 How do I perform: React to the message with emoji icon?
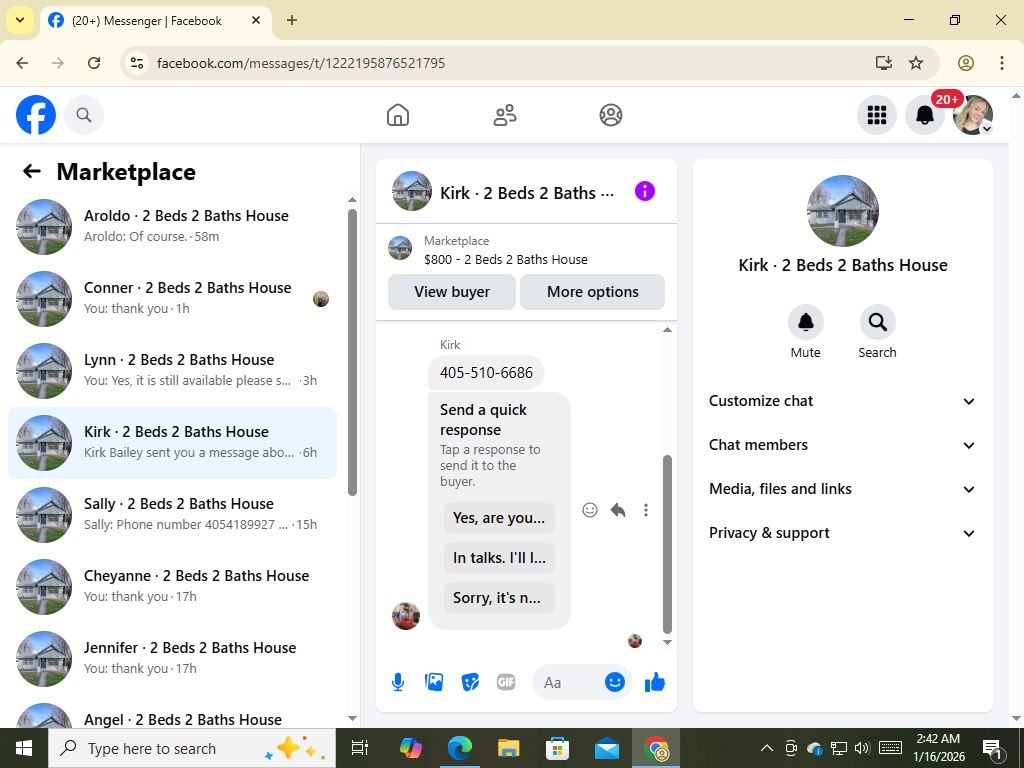coord(590,510)
